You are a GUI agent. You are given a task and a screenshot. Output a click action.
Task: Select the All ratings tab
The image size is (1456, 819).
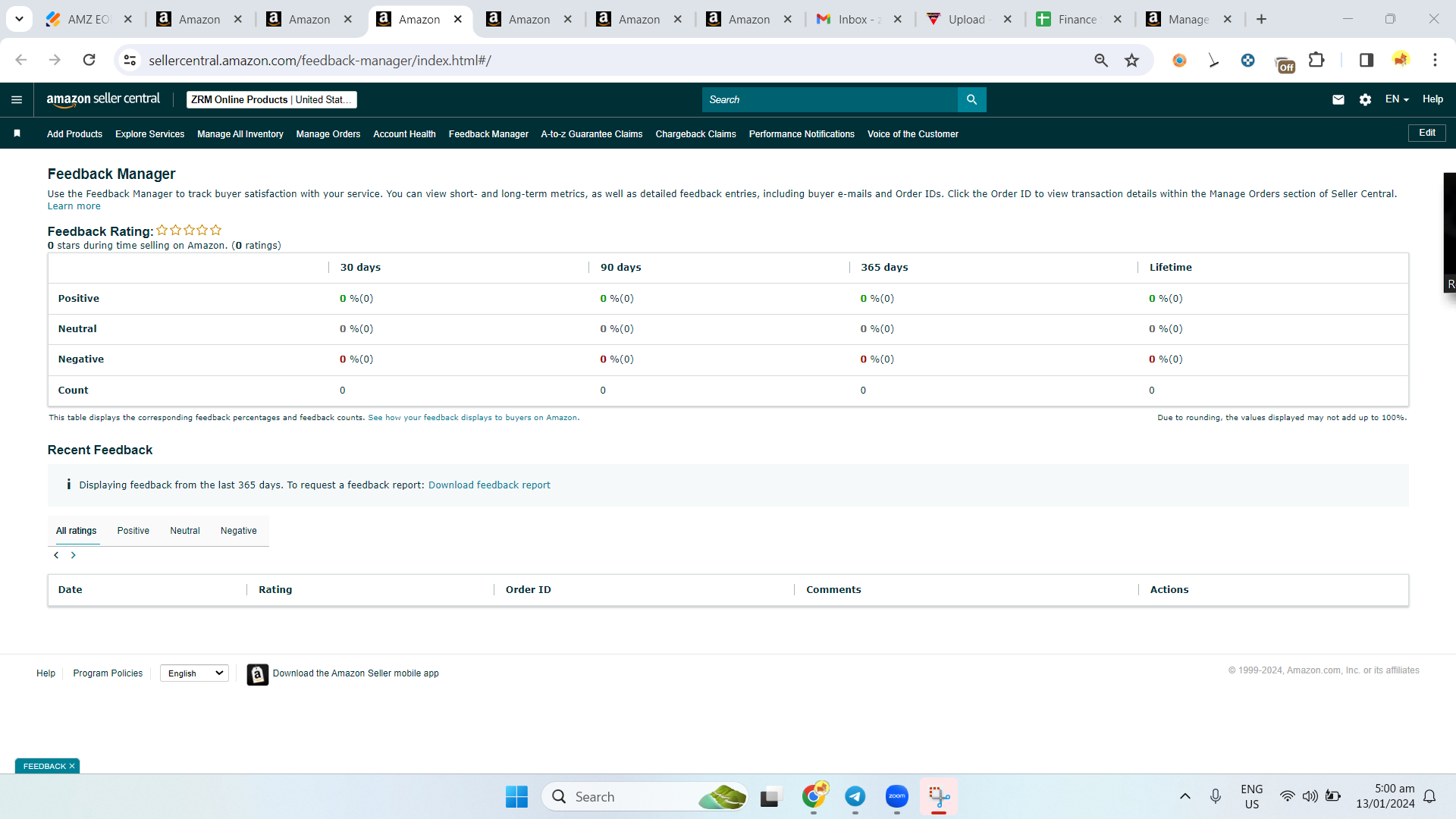click(x=77, y=531)
